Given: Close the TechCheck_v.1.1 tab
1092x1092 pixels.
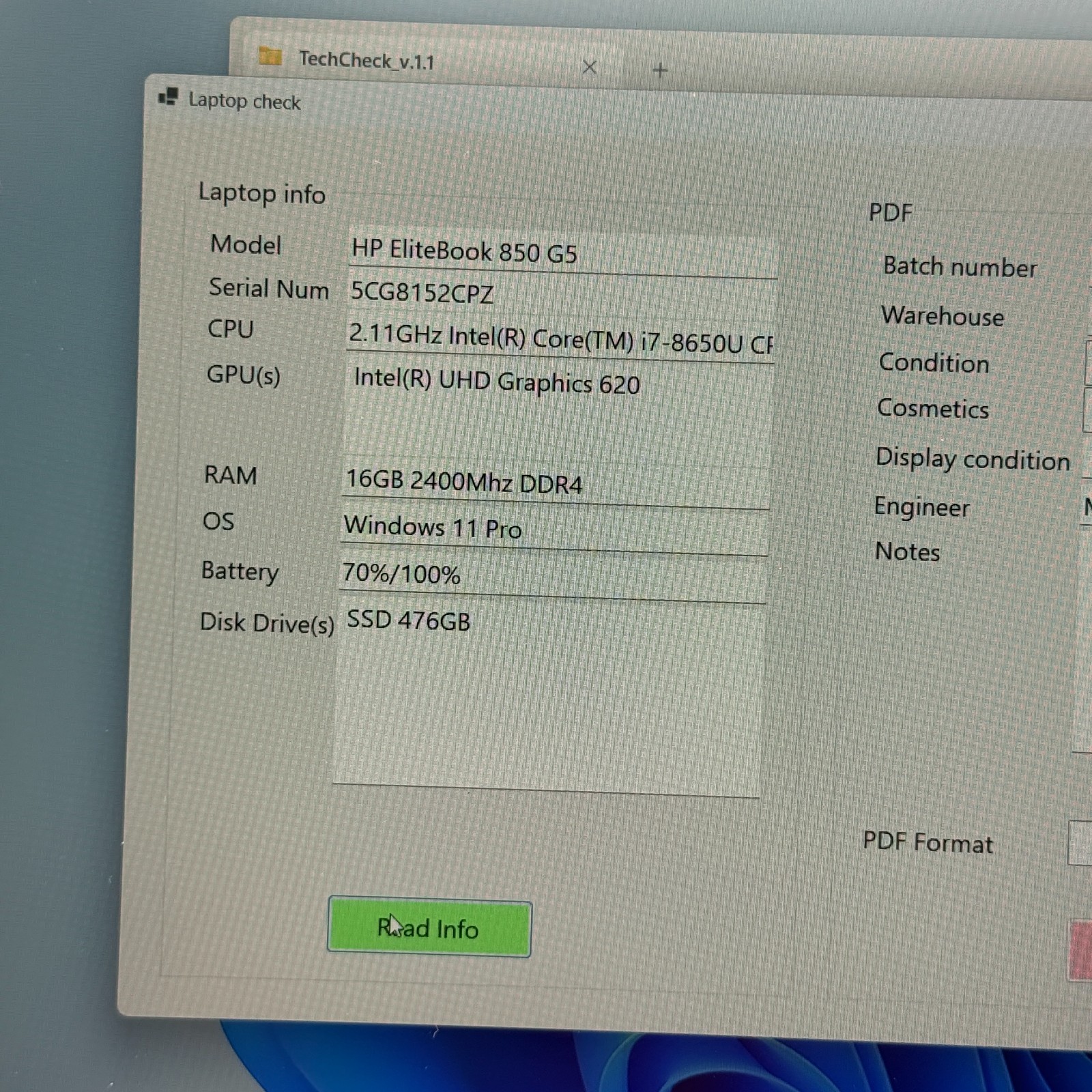Looking at the screenshot, I should pyautogui.click(x=590, y=67).
